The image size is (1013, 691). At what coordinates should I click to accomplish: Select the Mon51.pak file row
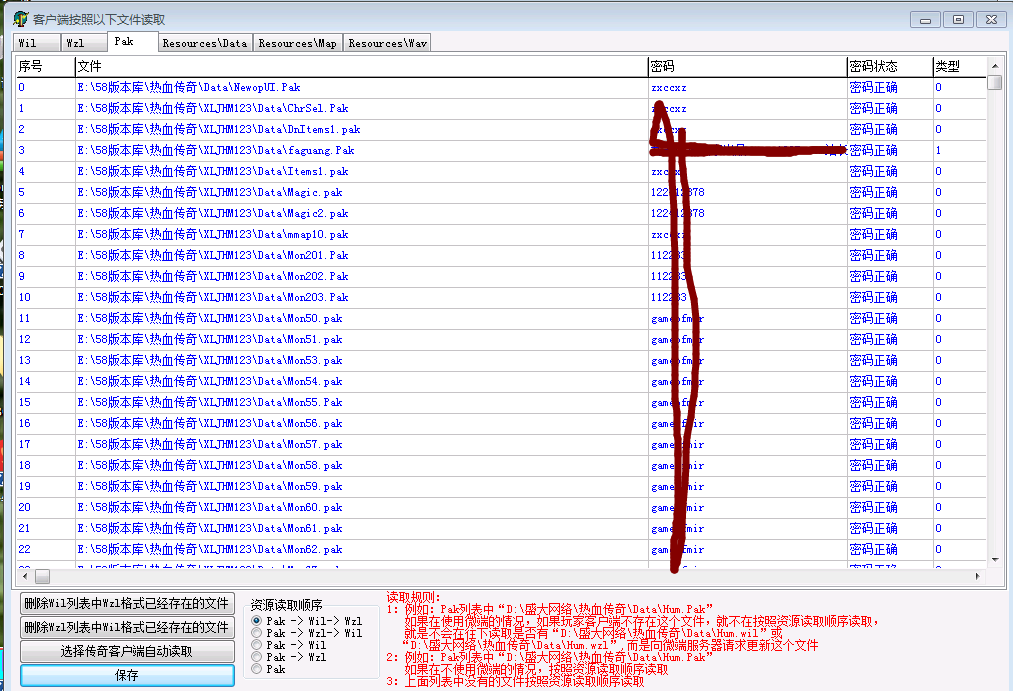tap(501, 339)
